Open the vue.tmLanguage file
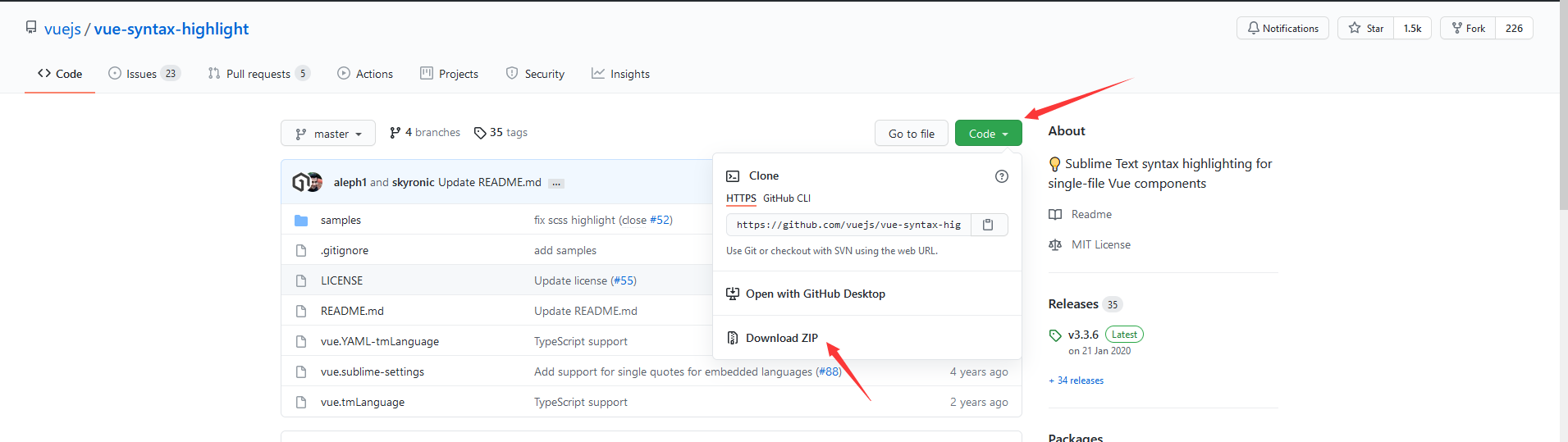This screenshot has width=1568, height=442. (x=363, y=402)
